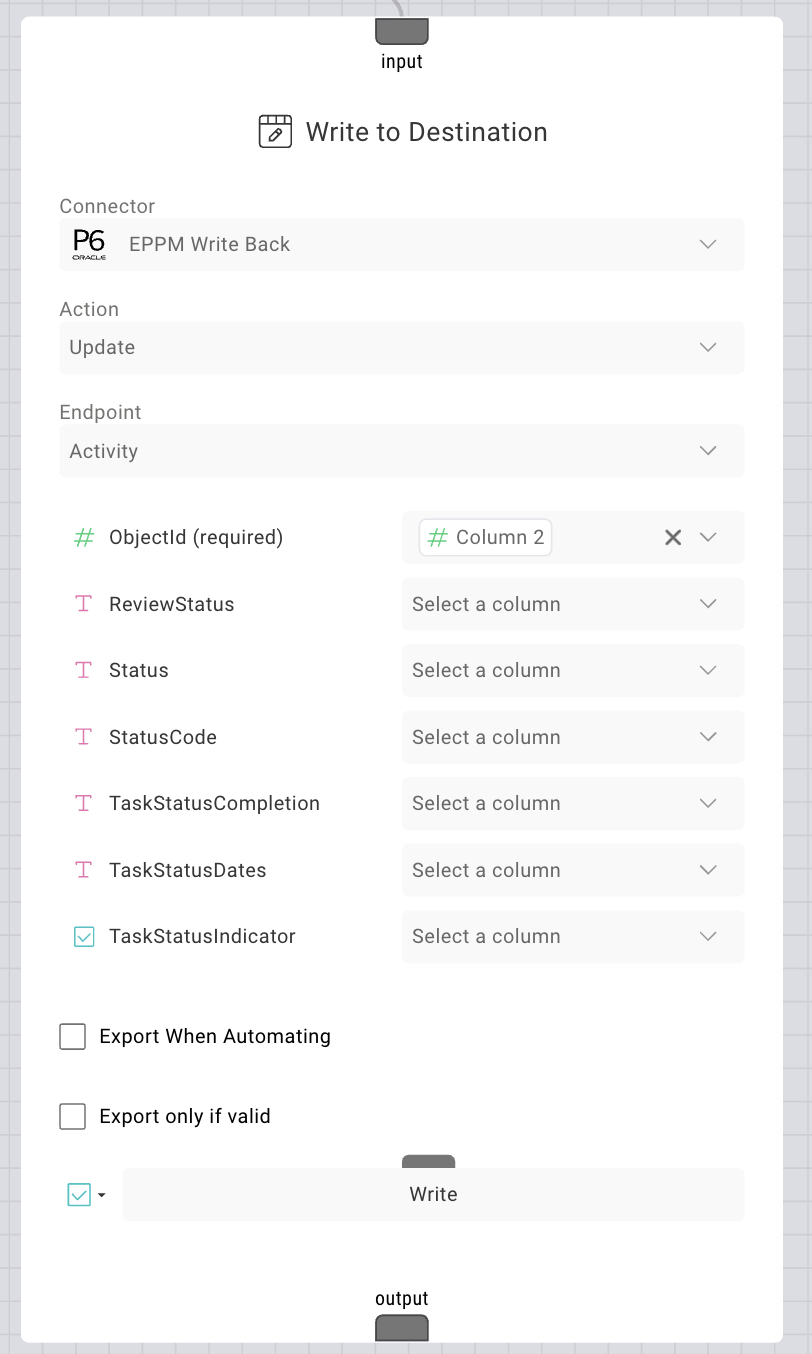Click the Write to Destination edit icon
This screenshot has height=1354, width=812.
(x=275, y=132)
